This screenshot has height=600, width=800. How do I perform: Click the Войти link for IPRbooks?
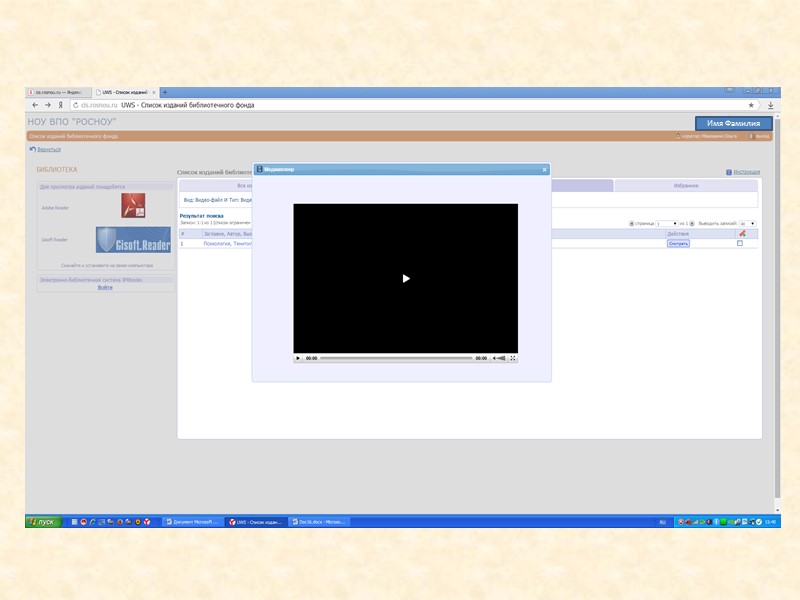tap(105, 287)
